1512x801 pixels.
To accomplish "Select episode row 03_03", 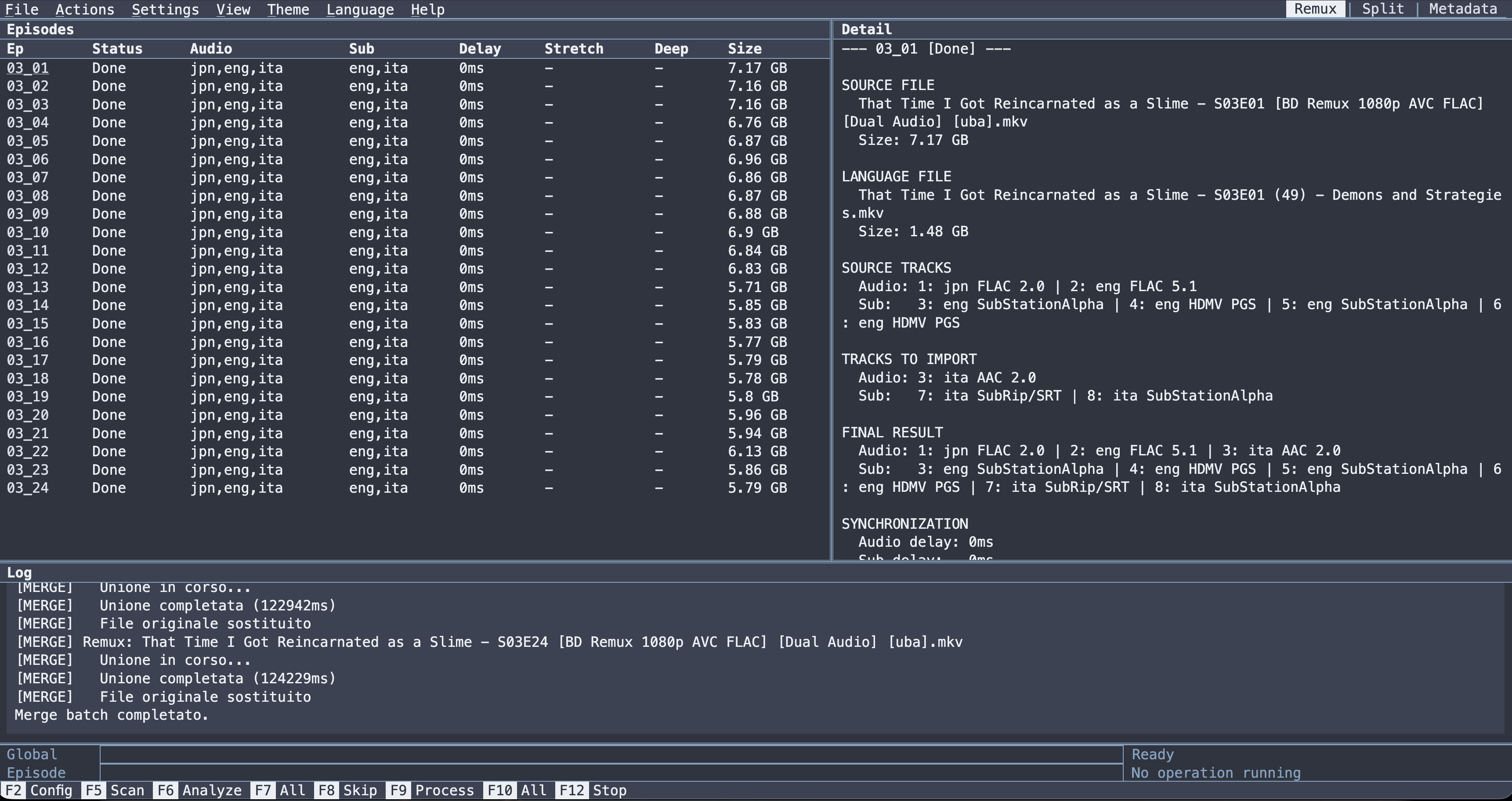I will tap(414, 105).
